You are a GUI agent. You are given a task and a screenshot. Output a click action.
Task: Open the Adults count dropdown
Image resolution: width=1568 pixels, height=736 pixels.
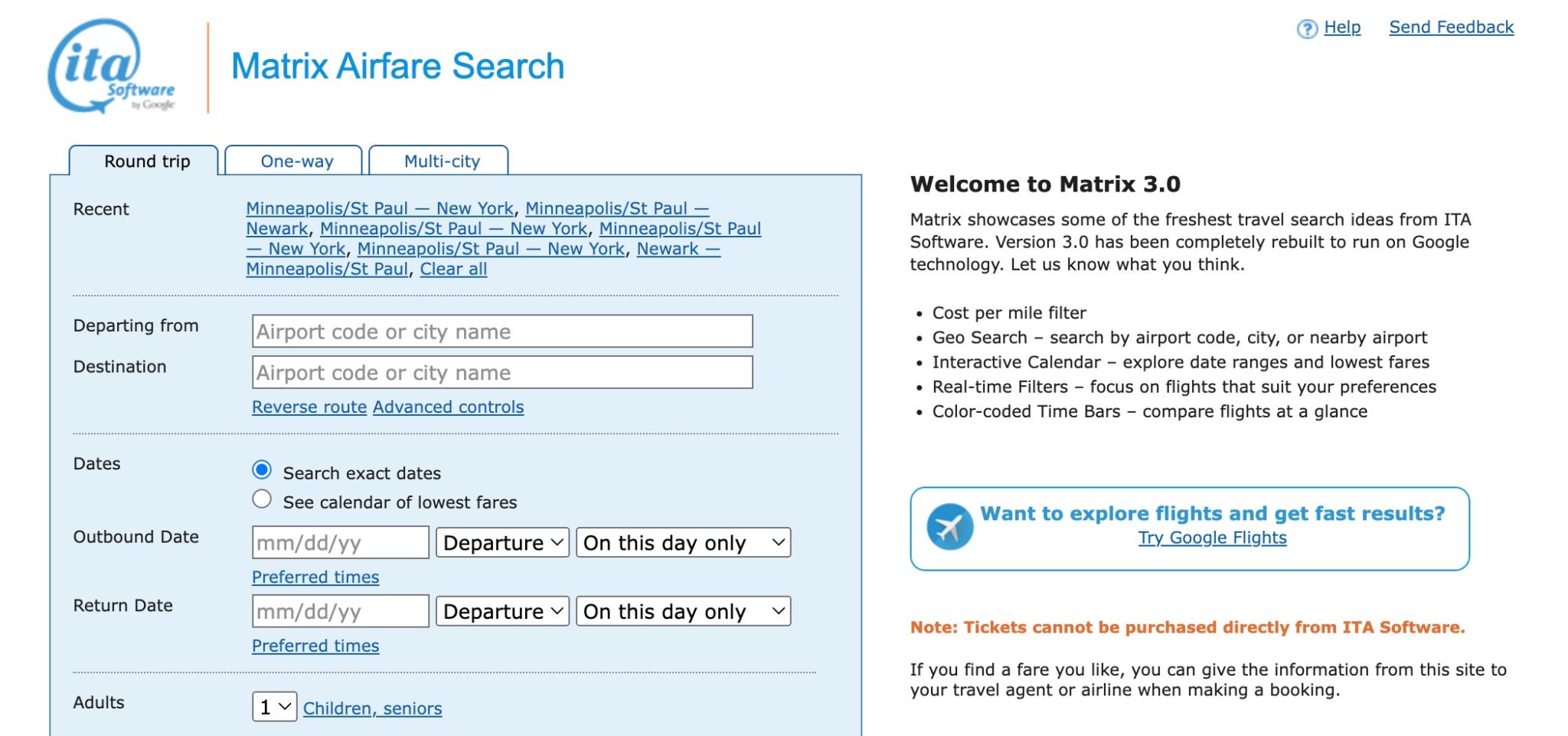click(x=274, y=707)
